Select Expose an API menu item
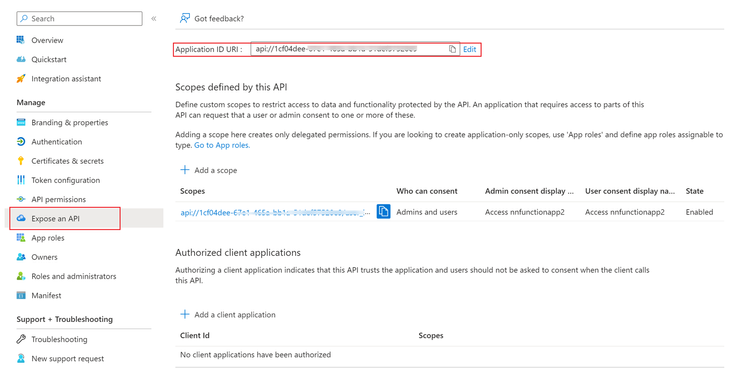 65,218
